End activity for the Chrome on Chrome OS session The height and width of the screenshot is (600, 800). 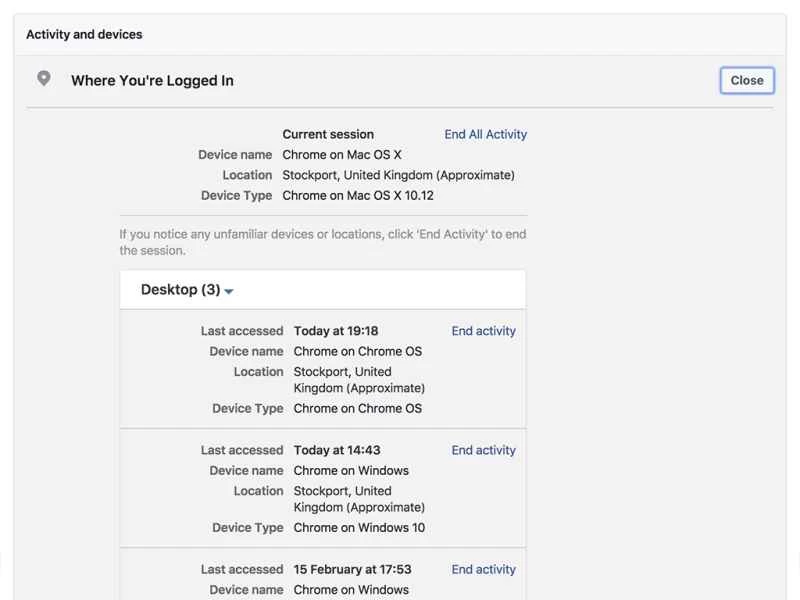(483, 331)
